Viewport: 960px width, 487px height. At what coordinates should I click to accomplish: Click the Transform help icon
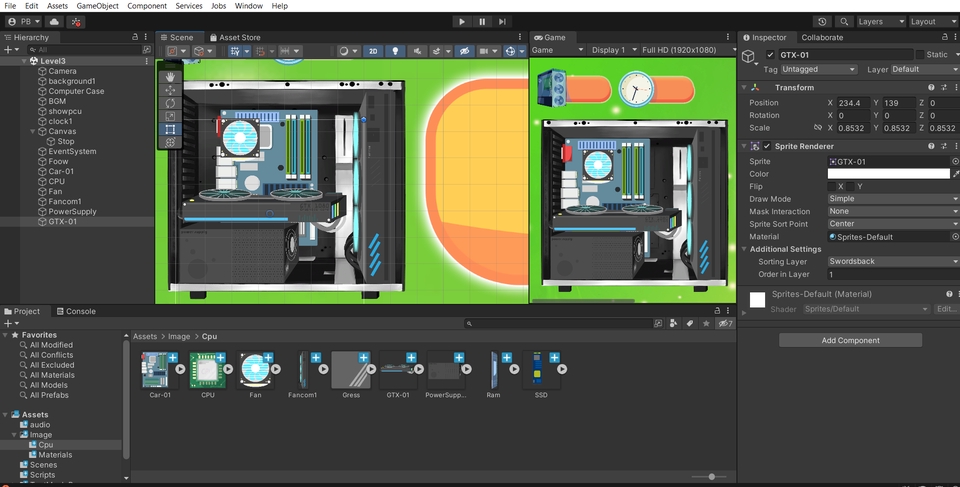point(931,88)
